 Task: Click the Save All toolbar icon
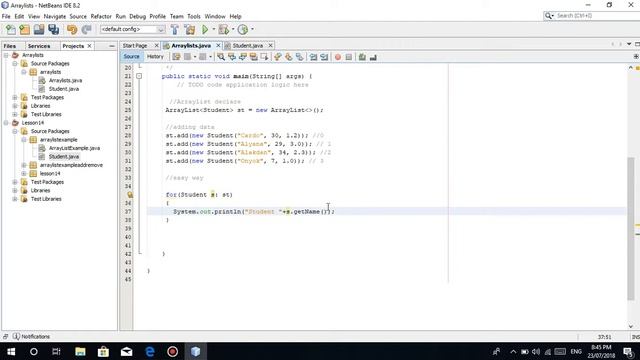click(x=53, y=29)
